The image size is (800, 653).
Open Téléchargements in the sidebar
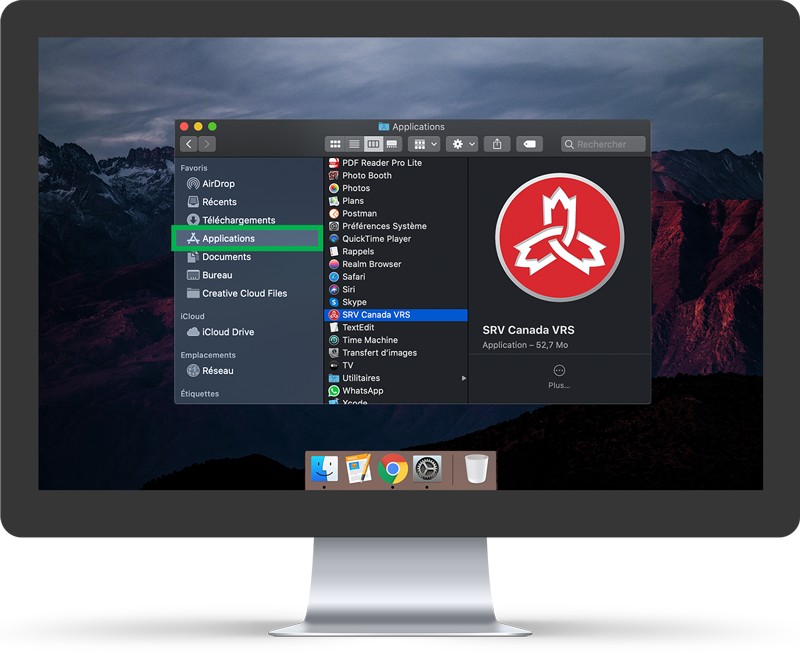click(x=248, y=220)
